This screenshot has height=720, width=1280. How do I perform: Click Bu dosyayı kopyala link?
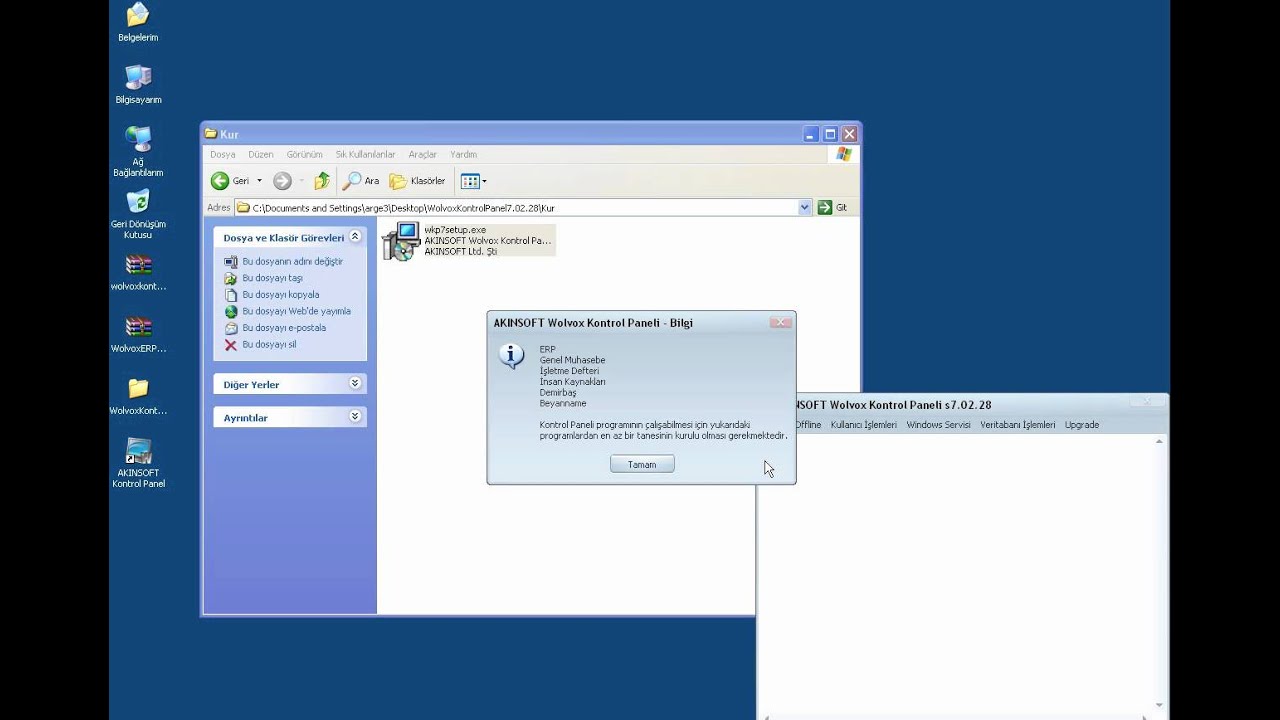(281, 295)
